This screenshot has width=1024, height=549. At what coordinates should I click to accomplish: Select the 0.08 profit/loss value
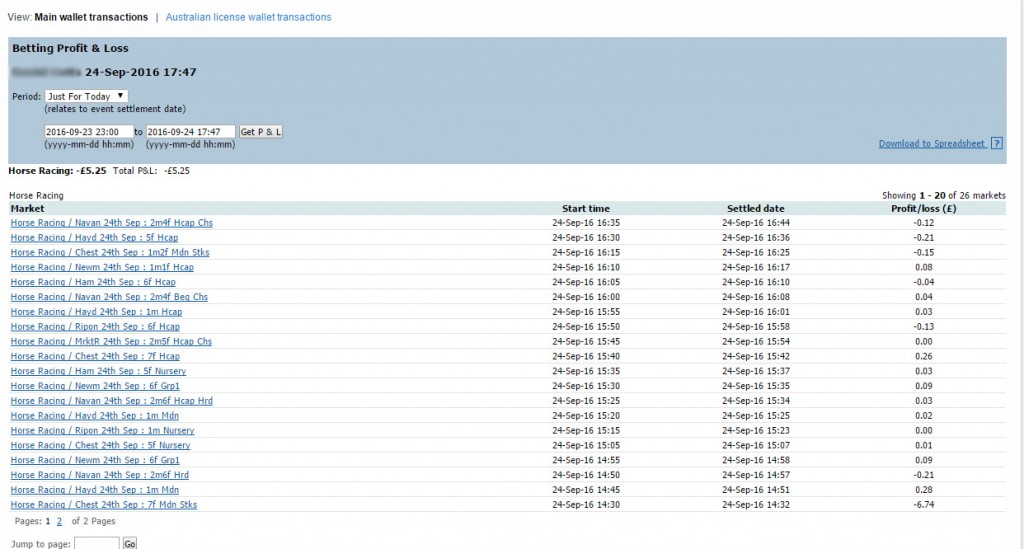pyautogui.click(x=923, y=268)
